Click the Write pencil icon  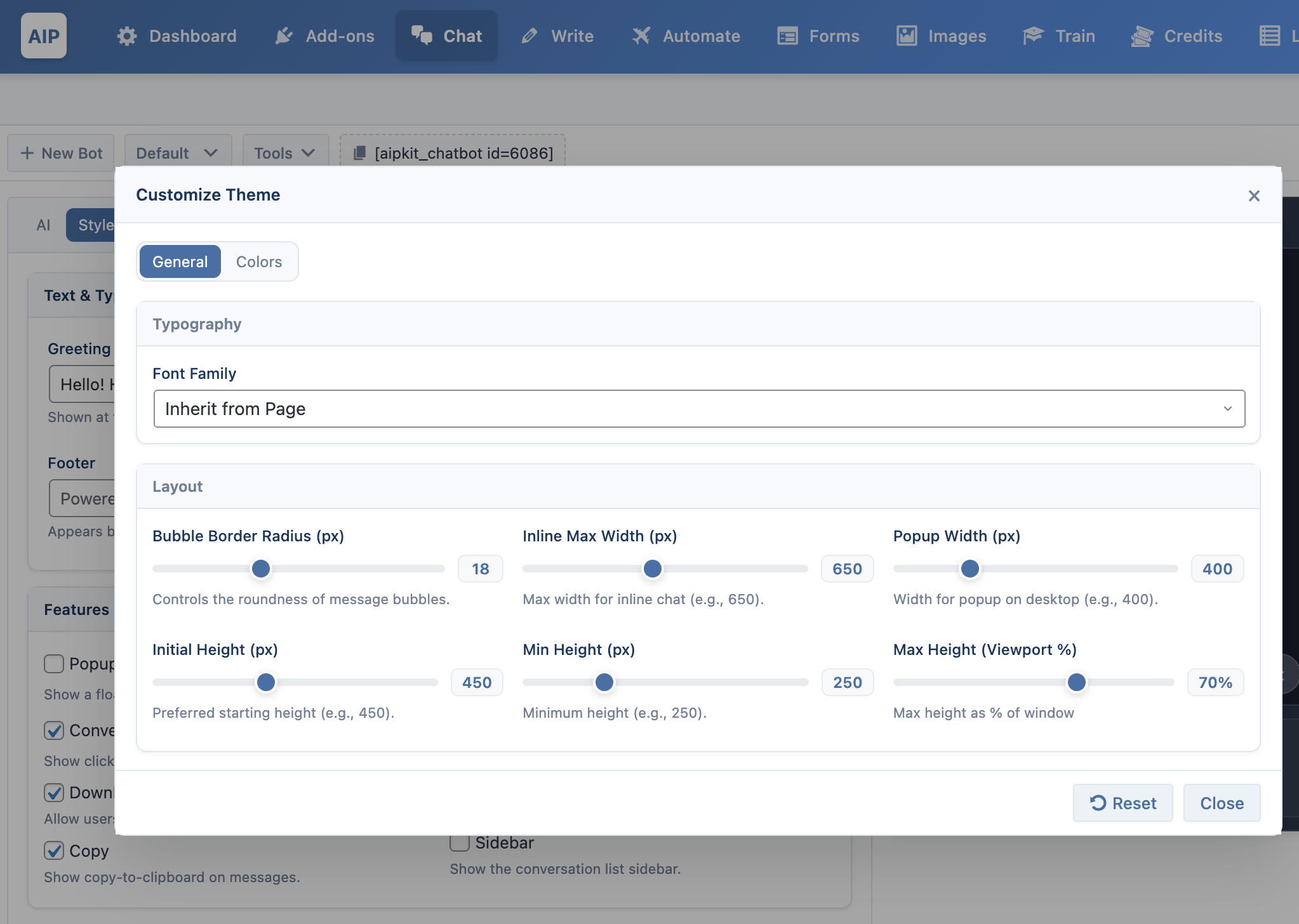click(530, 36)
